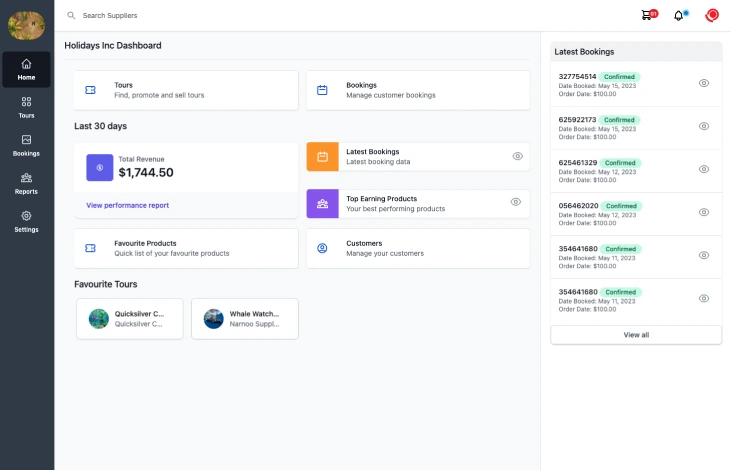Open Reports in the sidebar
The image size is (731, 470).
(26, 183)
